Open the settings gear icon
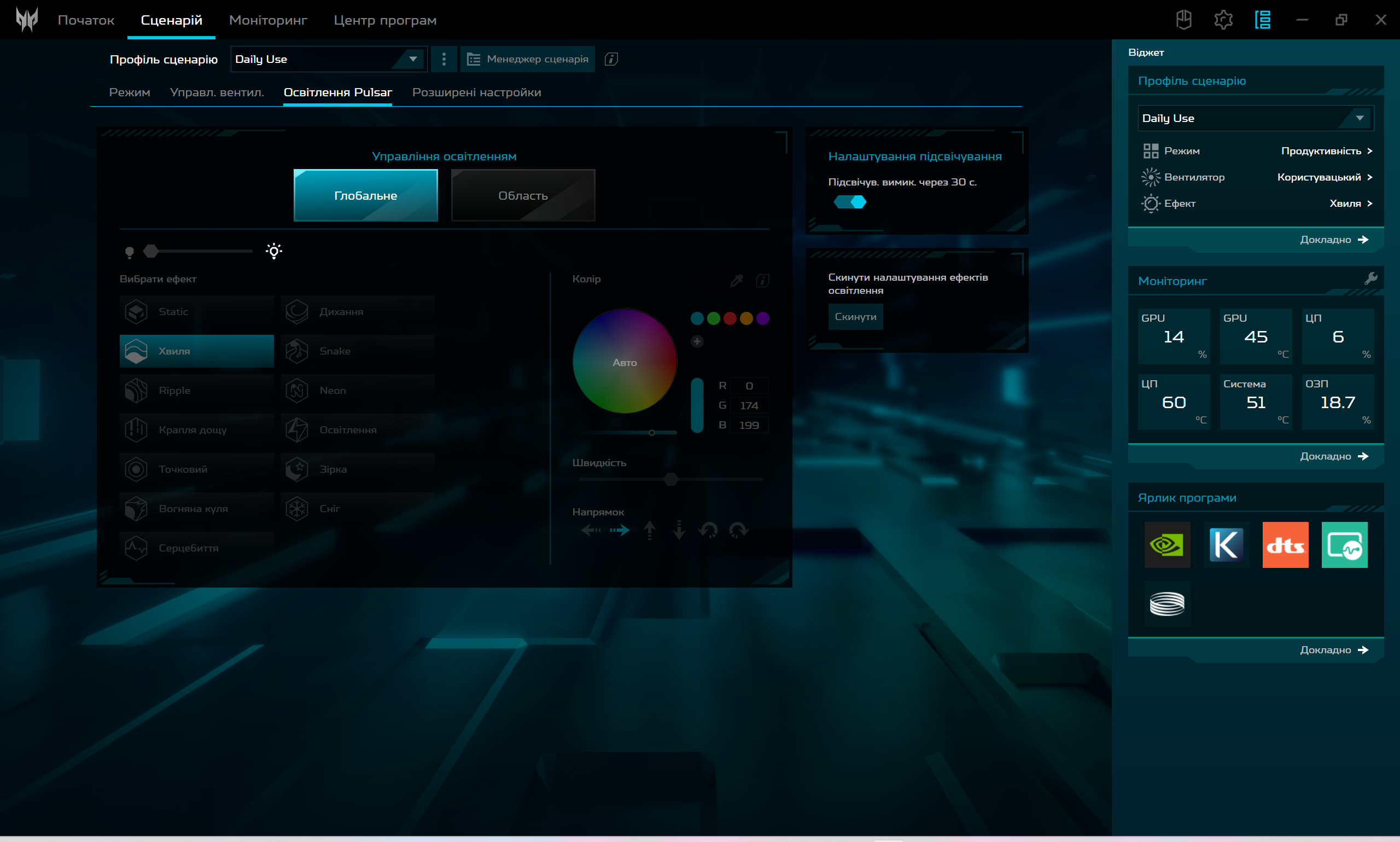 pyautogui.click(x=1223, y=20)
